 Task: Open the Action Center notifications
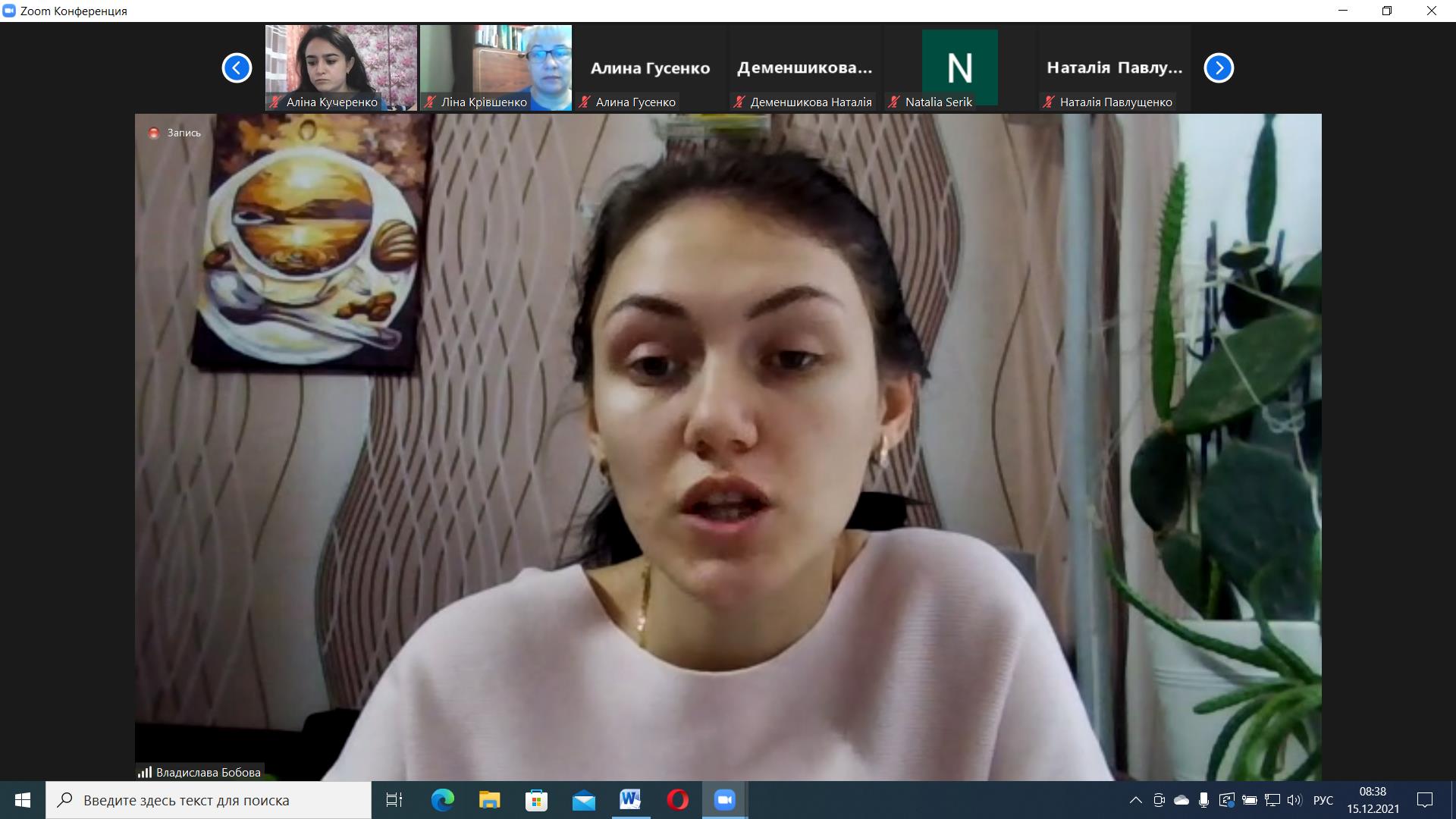pos(1425,800)
